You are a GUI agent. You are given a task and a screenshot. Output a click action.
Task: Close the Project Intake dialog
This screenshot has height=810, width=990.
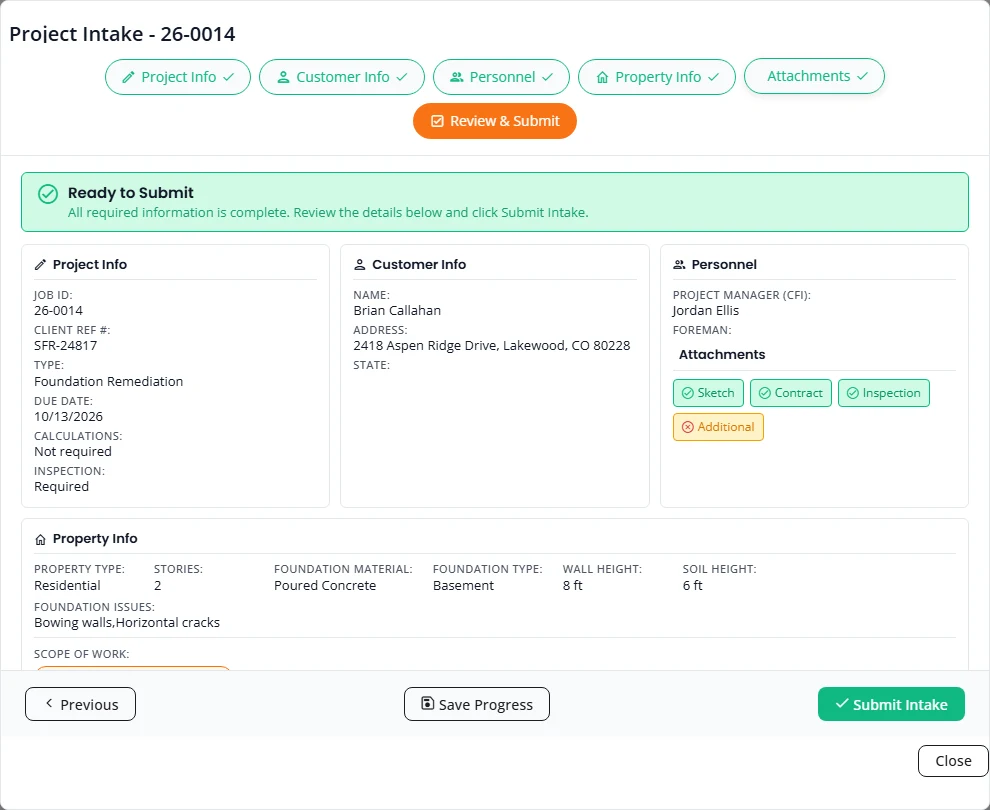click(953, 761)
